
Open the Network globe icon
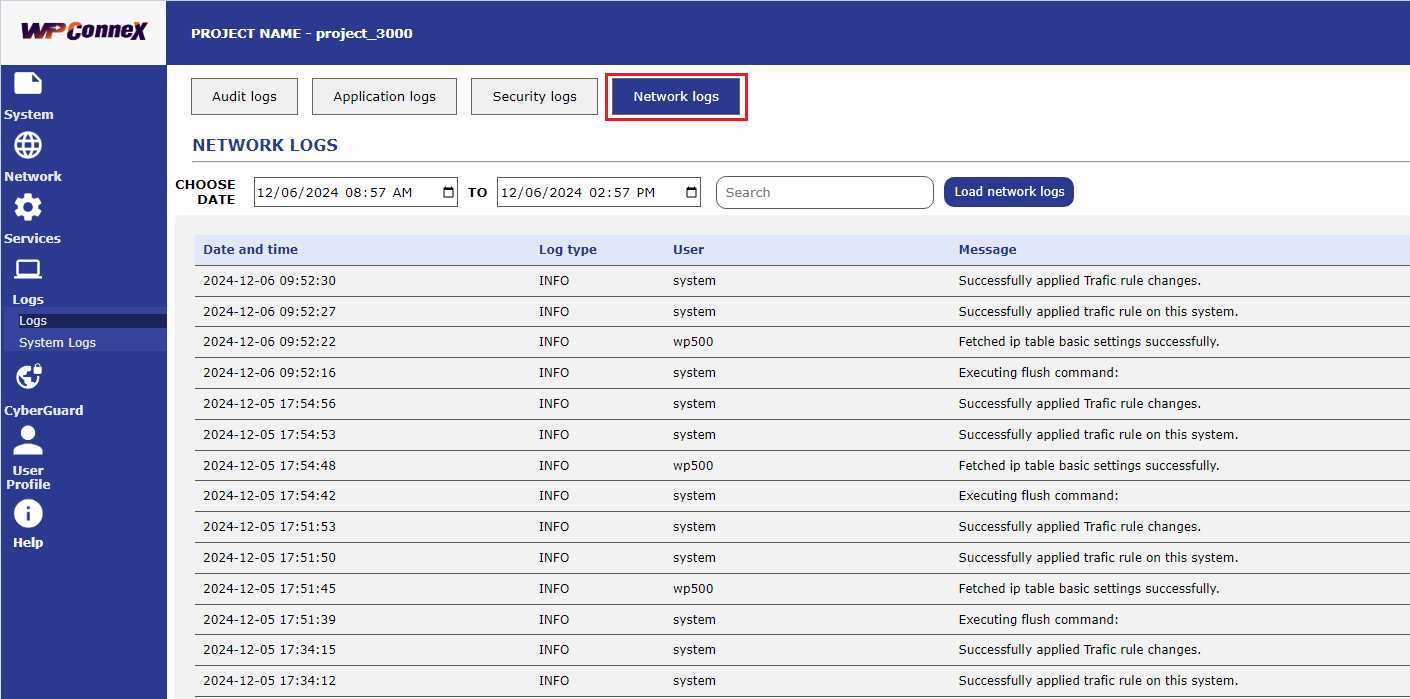pos(28,146)
